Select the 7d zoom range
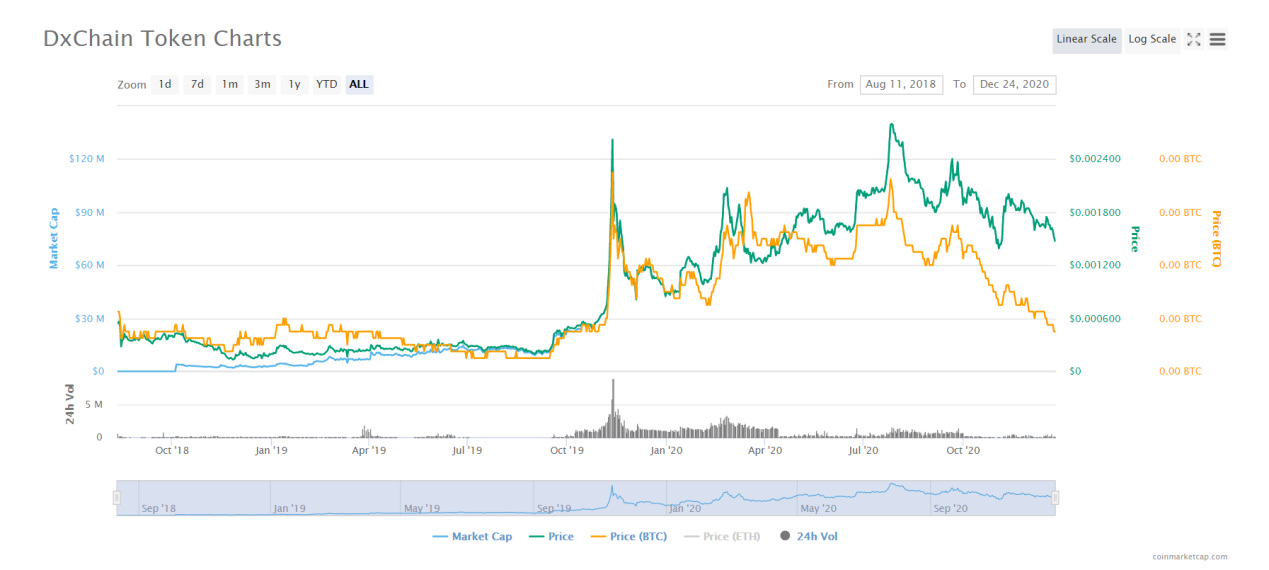The width and height of the screenshot is (1269, 570). 197,85
